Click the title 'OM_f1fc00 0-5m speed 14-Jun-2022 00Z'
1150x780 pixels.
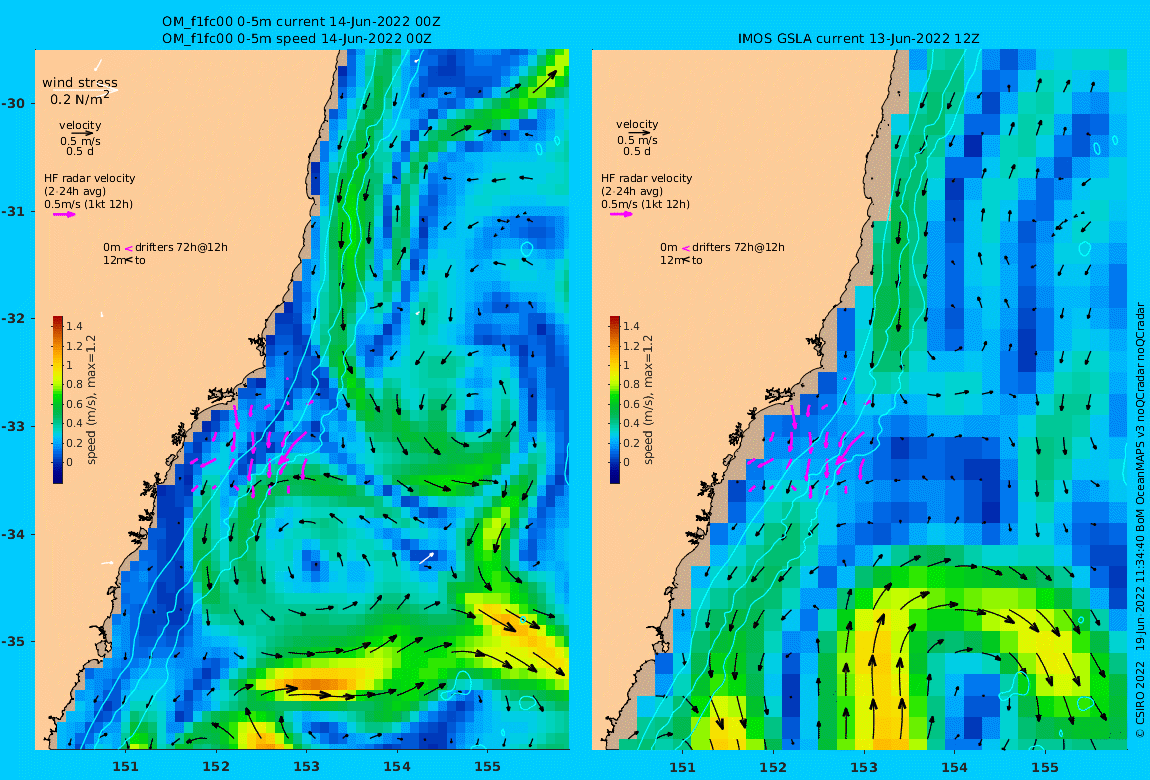click(x=296, y=38)
